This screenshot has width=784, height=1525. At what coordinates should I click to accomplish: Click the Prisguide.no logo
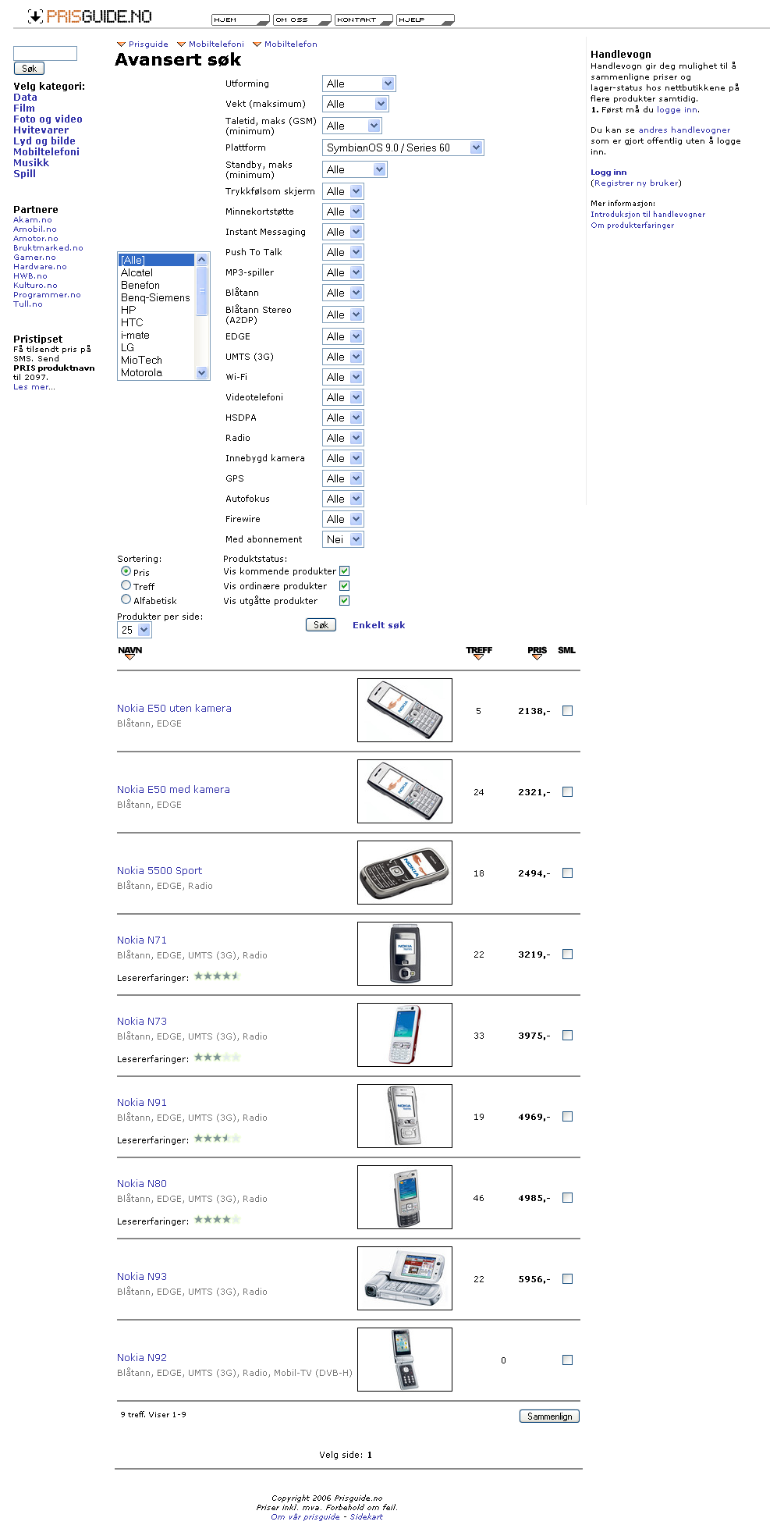[90, 16]
